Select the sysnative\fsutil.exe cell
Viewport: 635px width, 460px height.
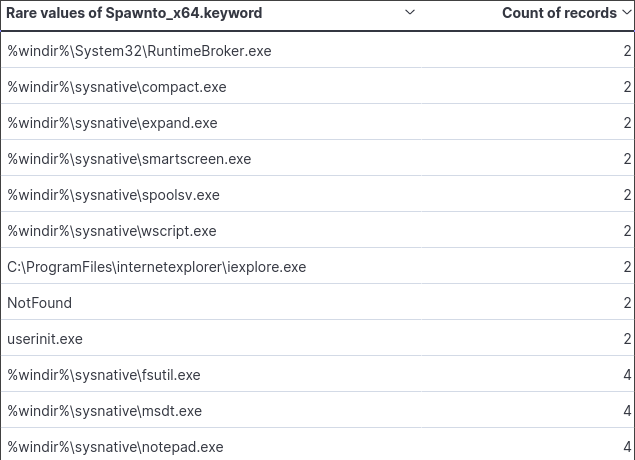pyautogui.click(x=104, y=375)
